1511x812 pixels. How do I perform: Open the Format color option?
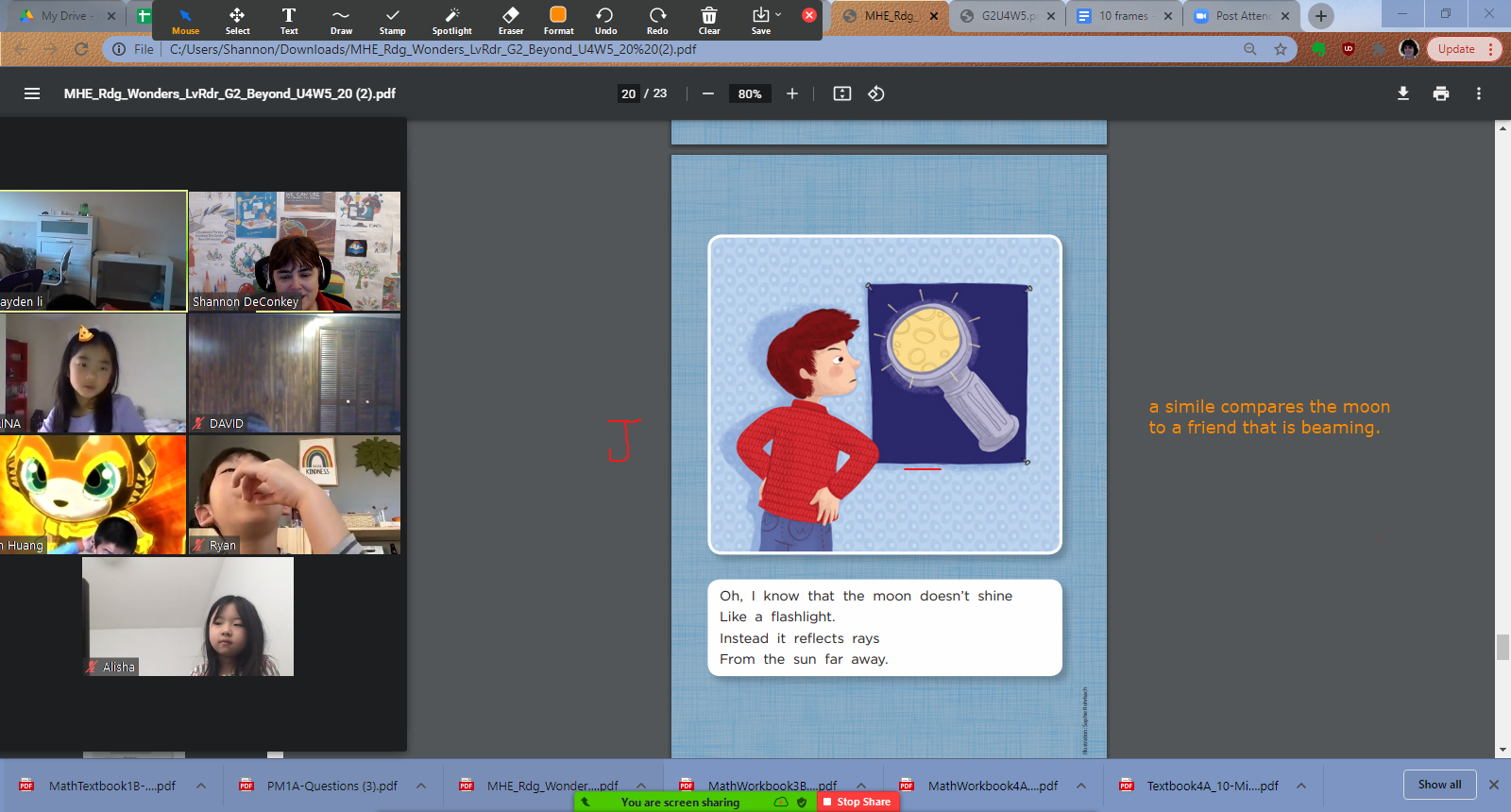558,21
